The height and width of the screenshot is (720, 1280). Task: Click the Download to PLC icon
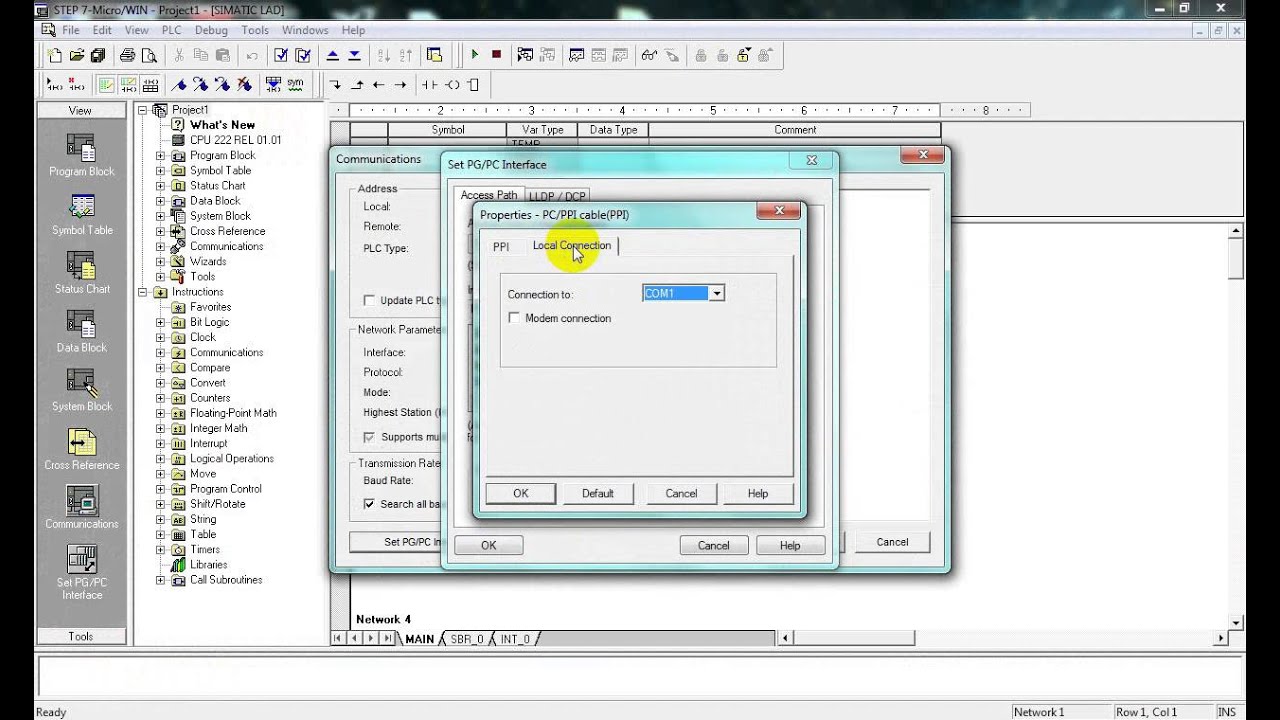tap(355, 55)
